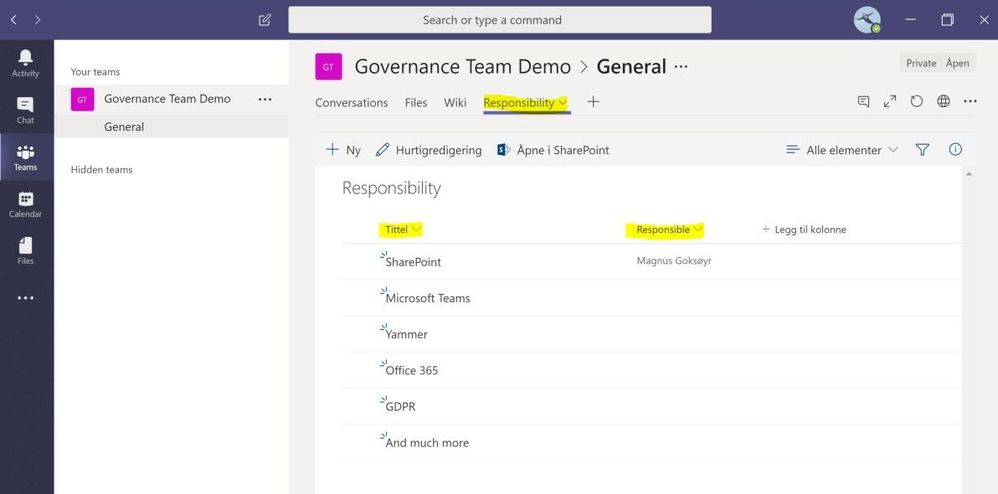998x494 pixels.
Task: Open channel options ellipsis next to General
Action: click(x=681, y=66)
